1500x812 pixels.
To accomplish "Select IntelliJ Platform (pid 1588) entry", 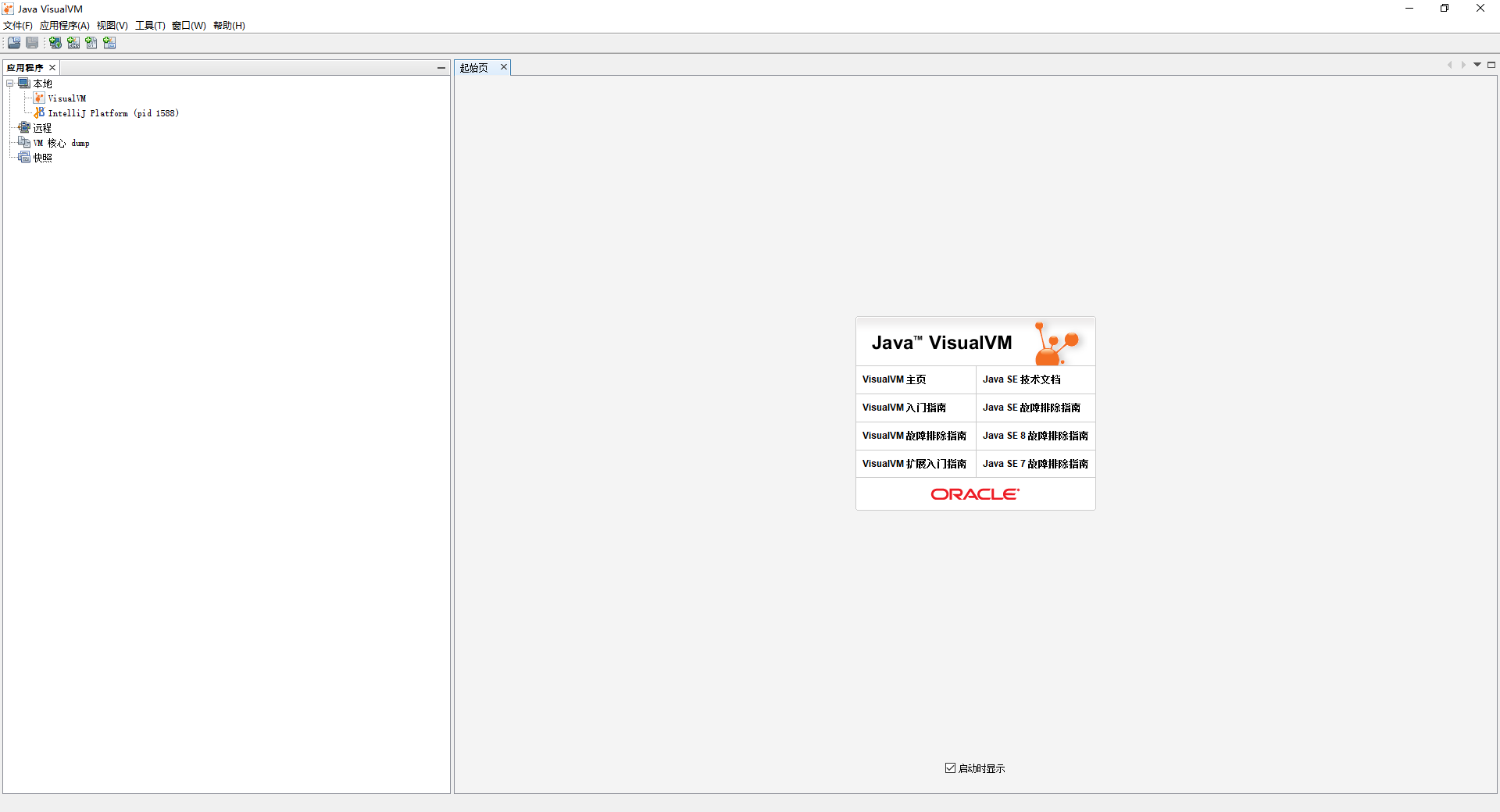I will (x=113, y=113).
